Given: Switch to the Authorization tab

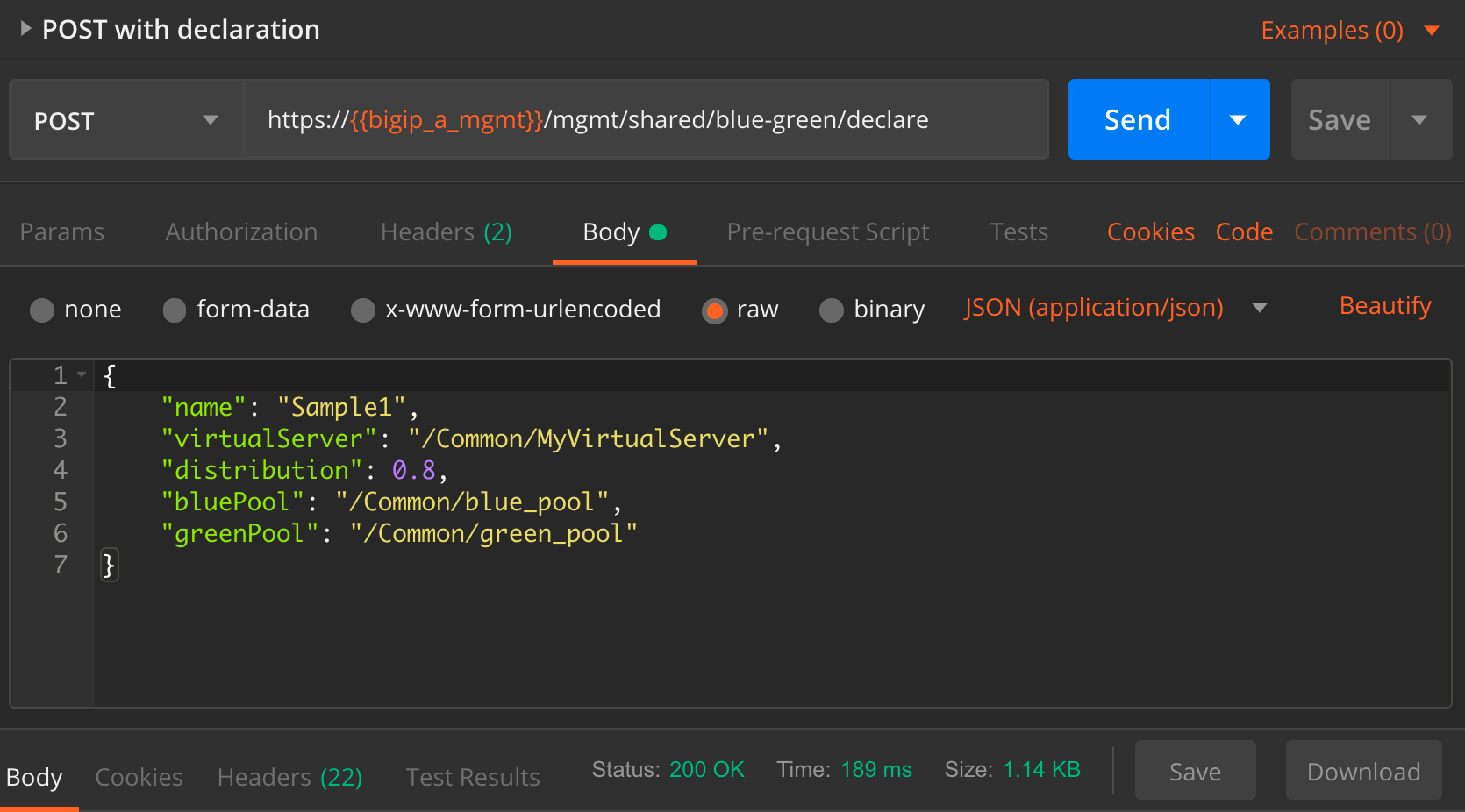Looking at the screenshot, I should [x=241, y=232].
